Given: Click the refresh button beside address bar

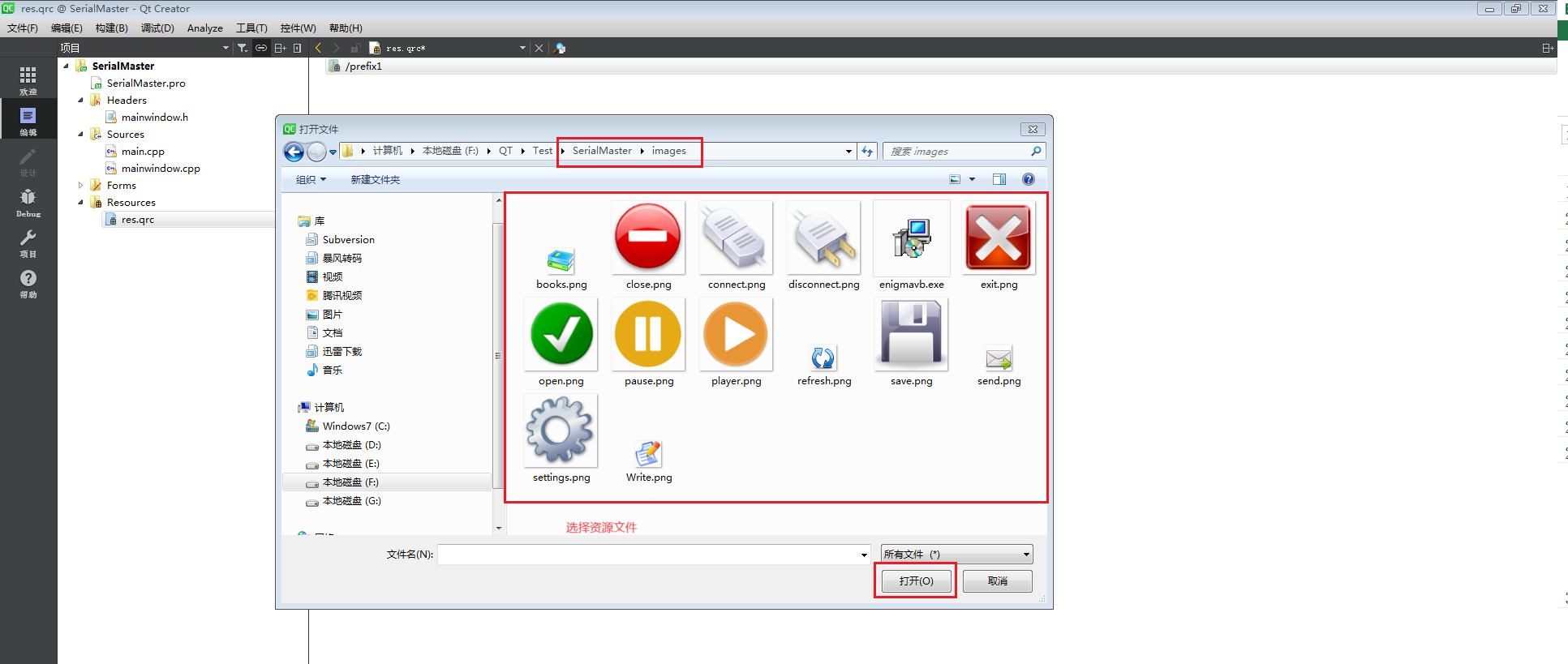Looking at the screenshot, I should (867, 151).
